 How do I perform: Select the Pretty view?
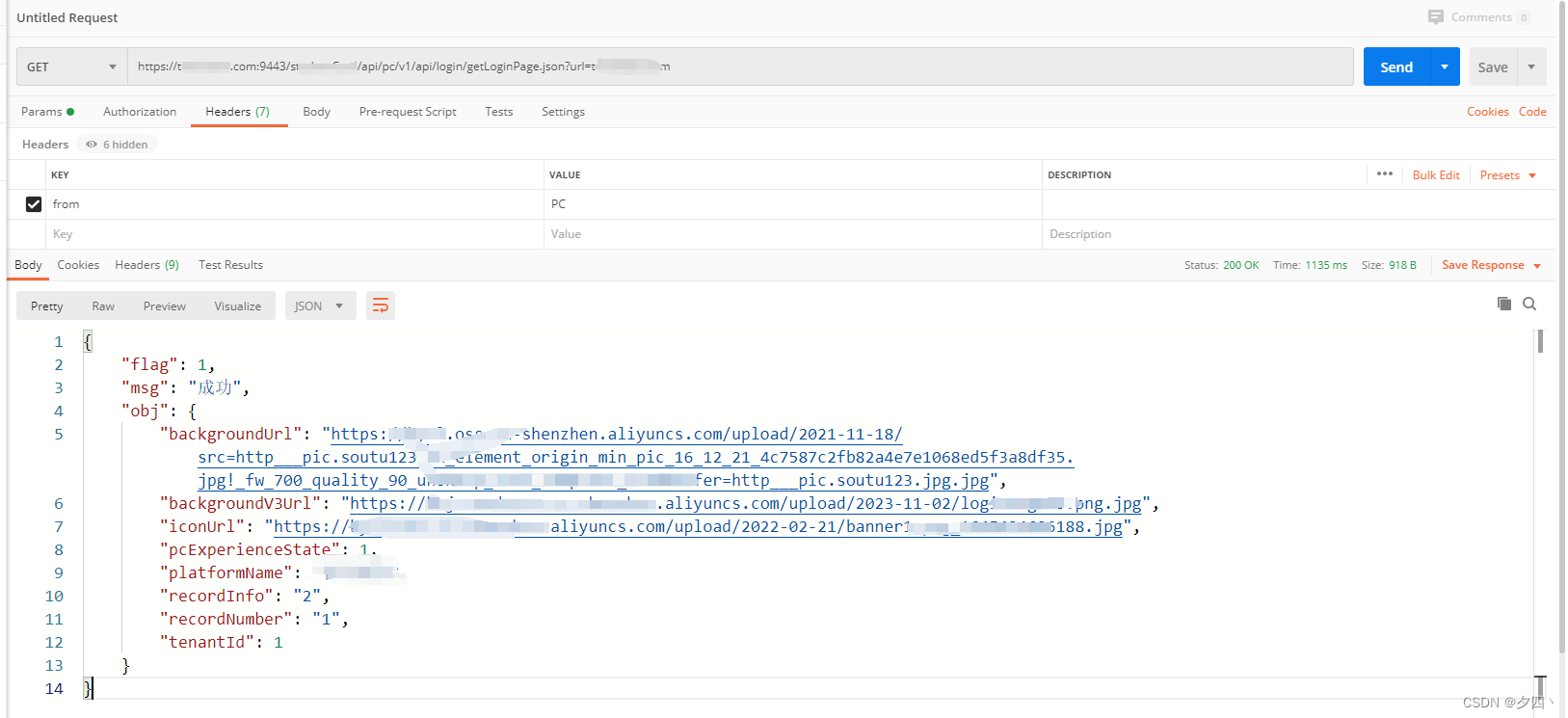47,306
